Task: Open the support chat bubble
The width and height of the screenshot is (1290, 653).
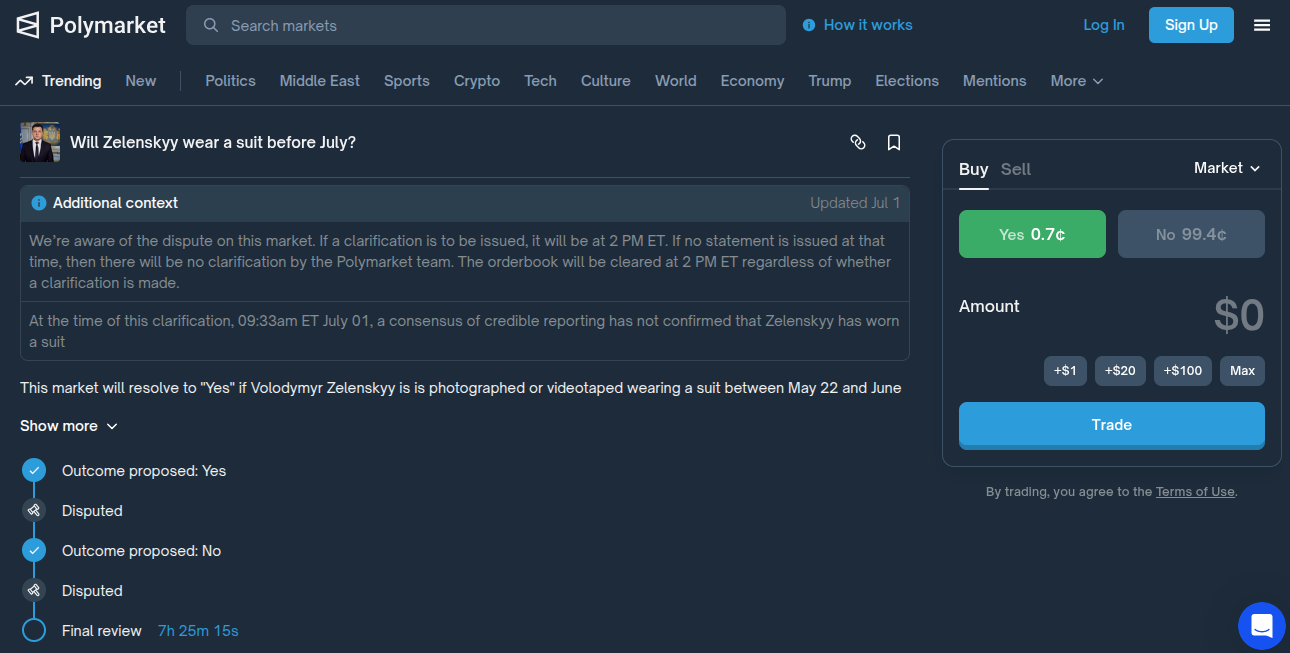Action: pyautogui.click(x=1262, y=626)
